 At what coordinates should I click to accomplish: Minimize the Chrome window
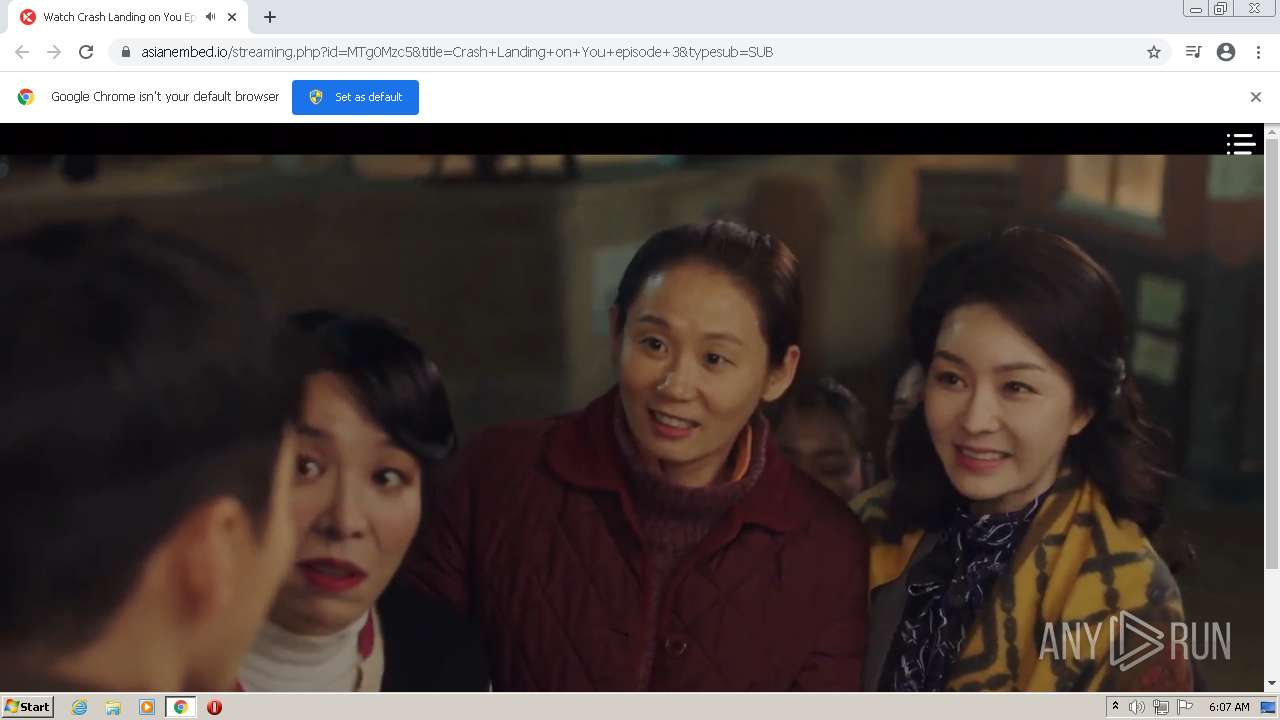(x=1196, y=8)
